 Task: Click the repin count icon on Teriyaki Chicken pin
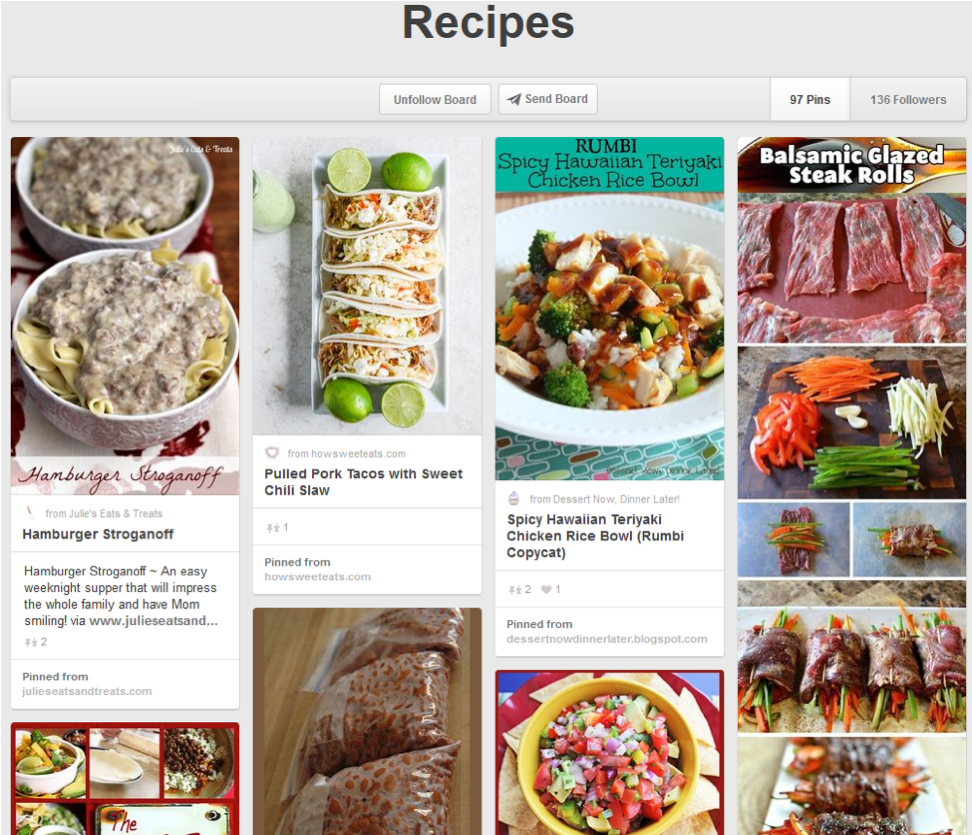click(x=515, y=590)
